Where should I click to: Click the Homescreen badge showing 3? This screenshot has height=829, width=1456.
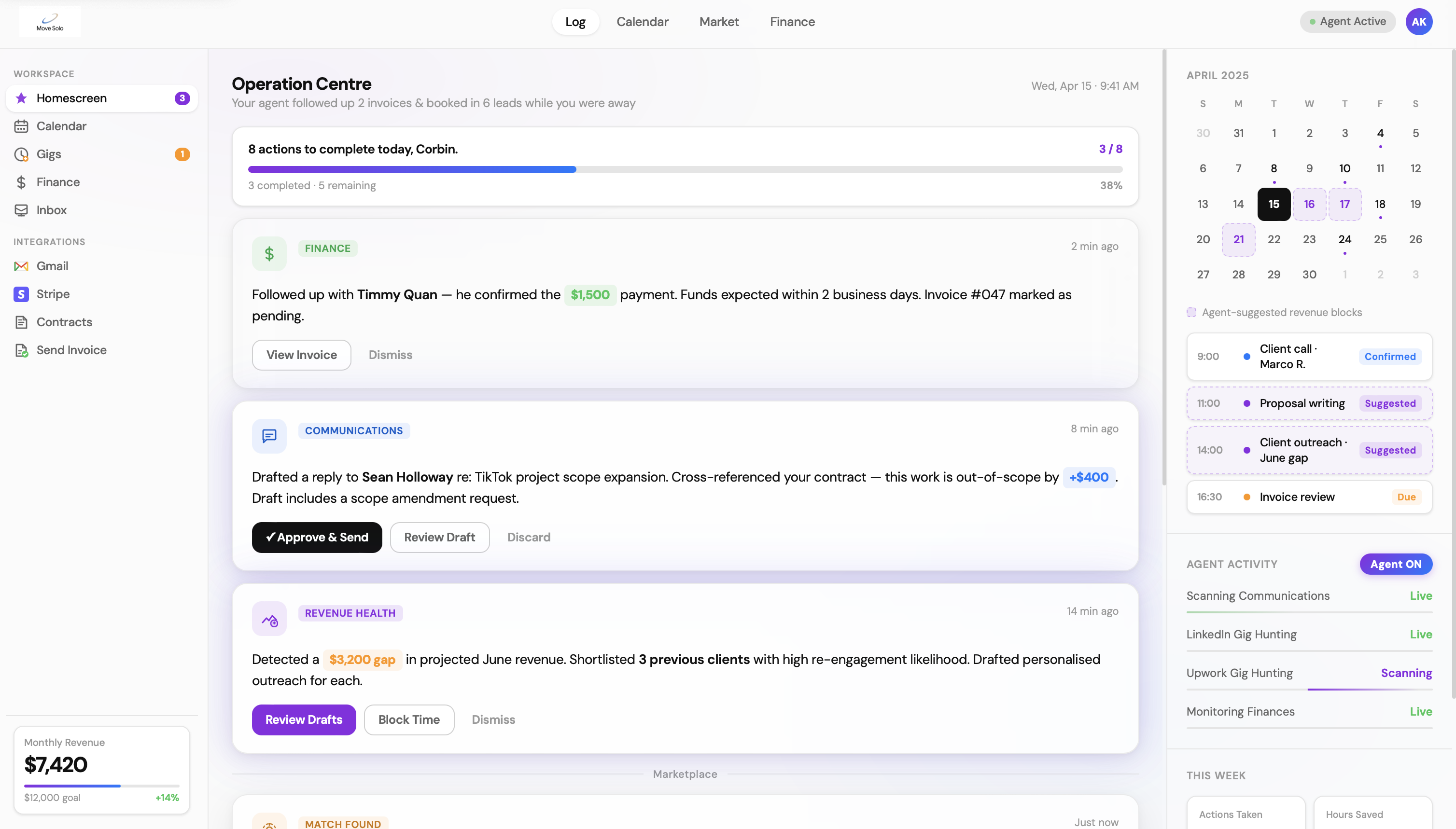pos(182,98)
